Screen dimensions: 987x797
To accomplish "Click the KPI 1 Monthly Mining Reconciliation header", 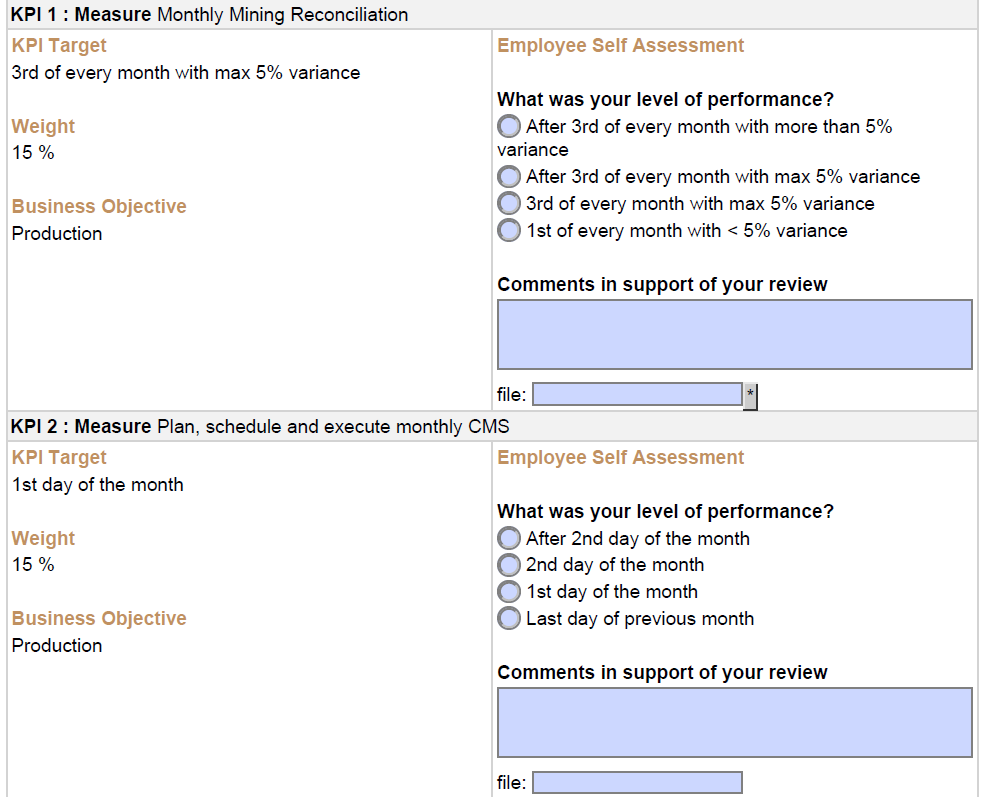I will (209, 14).
